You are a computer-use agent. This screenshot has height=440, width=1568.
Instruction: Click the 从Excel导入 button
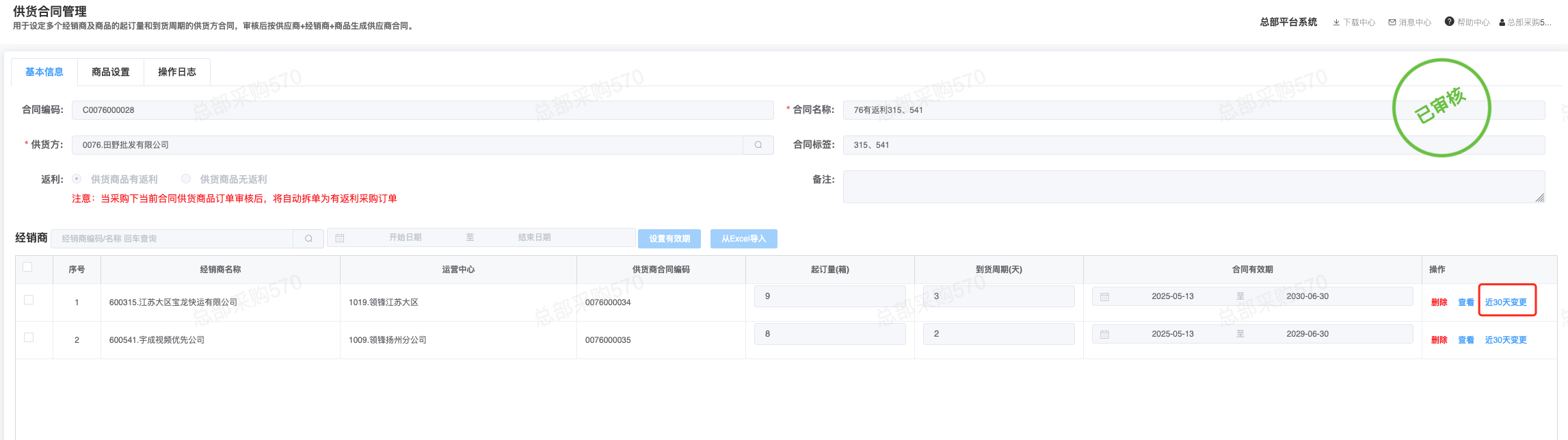click(x=744, y=239)
